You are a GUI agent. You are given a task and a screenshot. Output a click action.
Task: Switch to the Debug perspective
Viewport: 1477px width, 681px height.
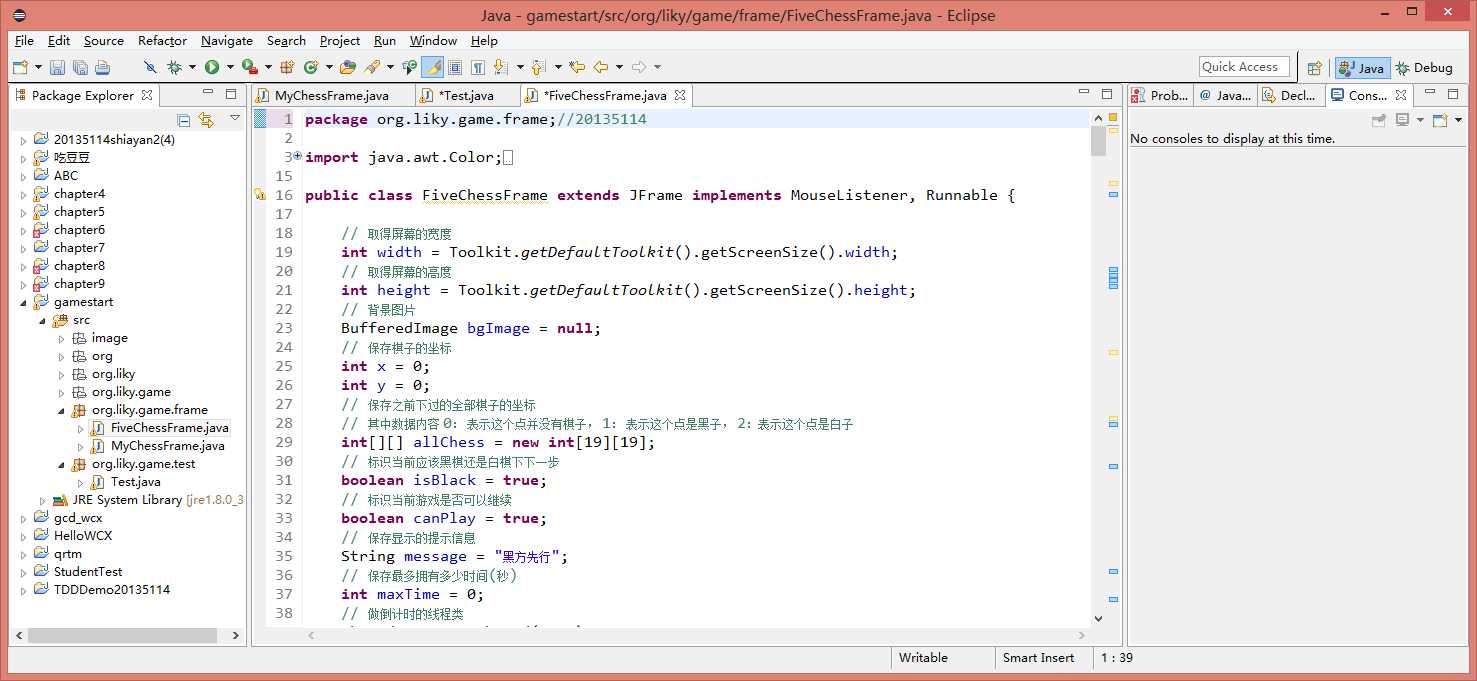click(x=1424, y=68)
